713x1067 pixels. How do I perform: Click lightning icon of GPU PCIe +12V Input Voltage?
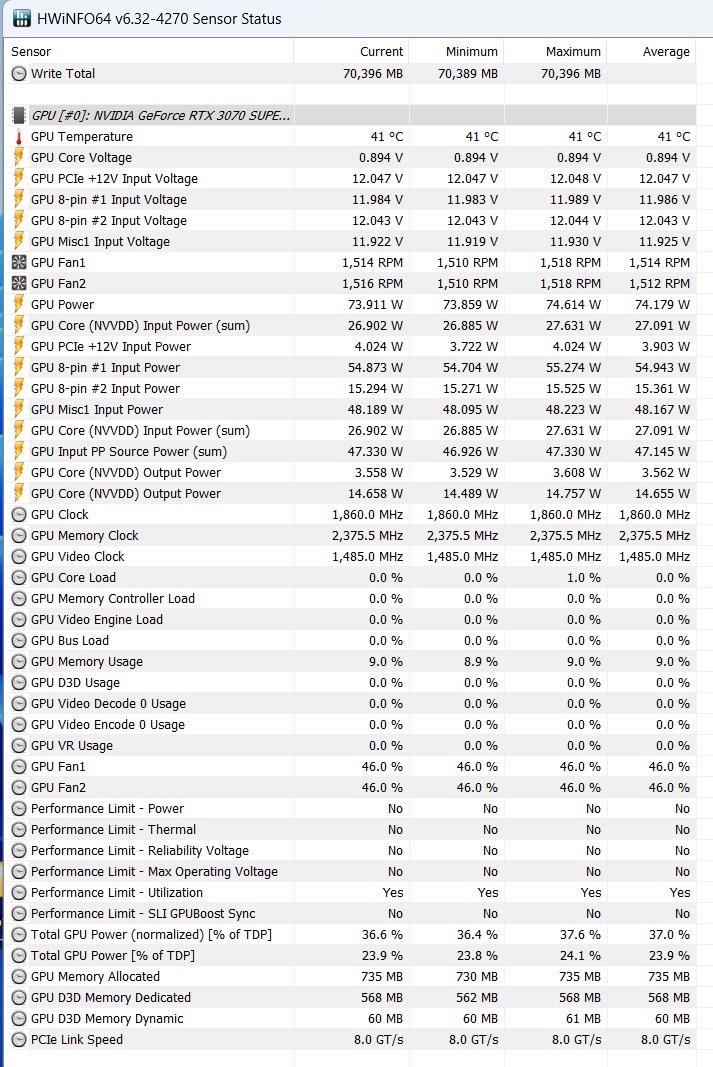19,179
